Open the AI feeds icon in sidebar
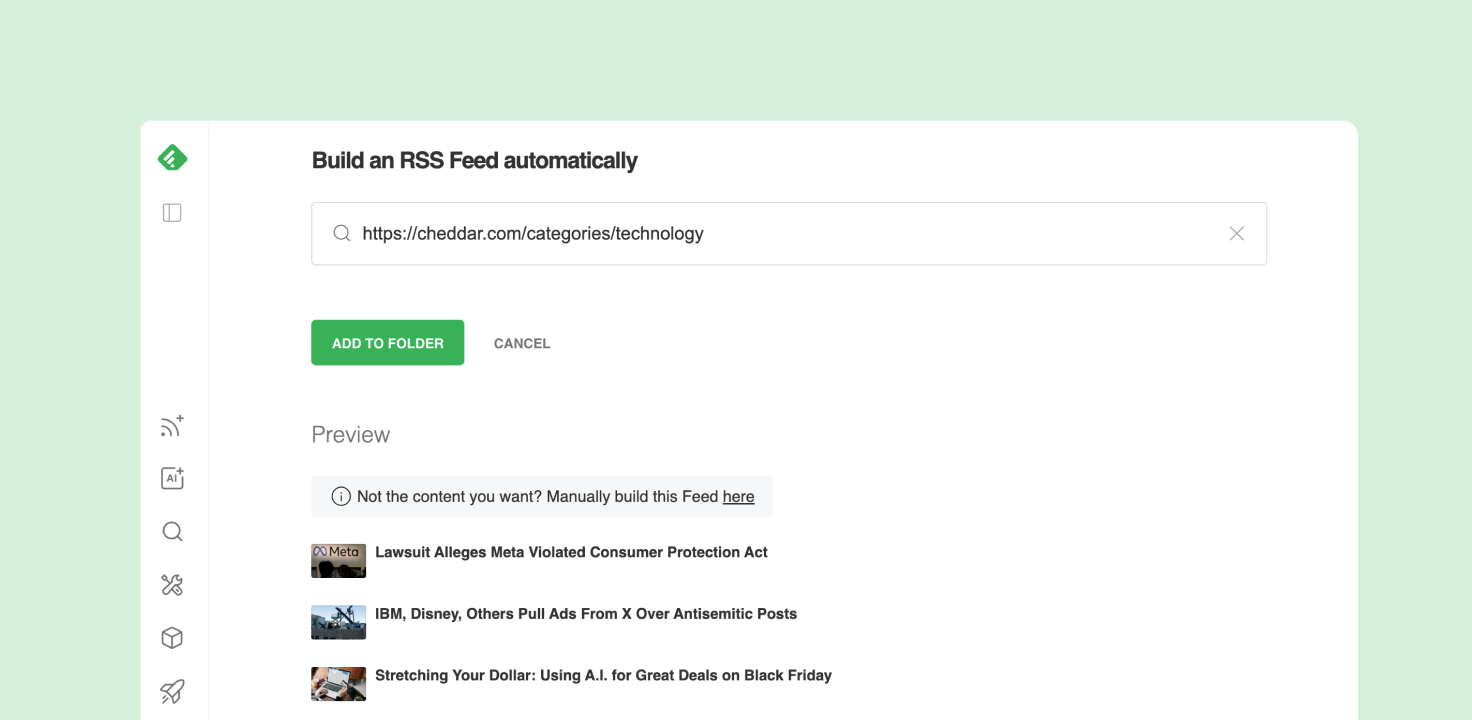The image size is (1472, 720). click(172, 478)
